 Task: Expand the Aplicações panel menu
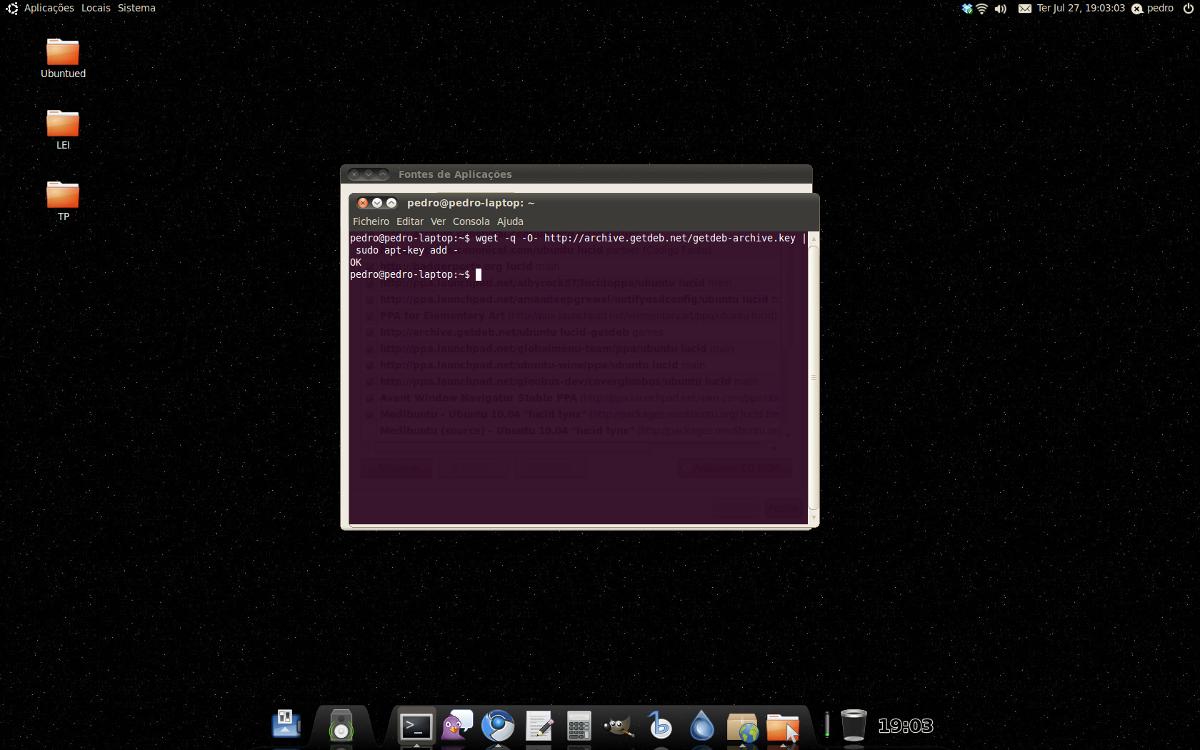coord(48,8)
